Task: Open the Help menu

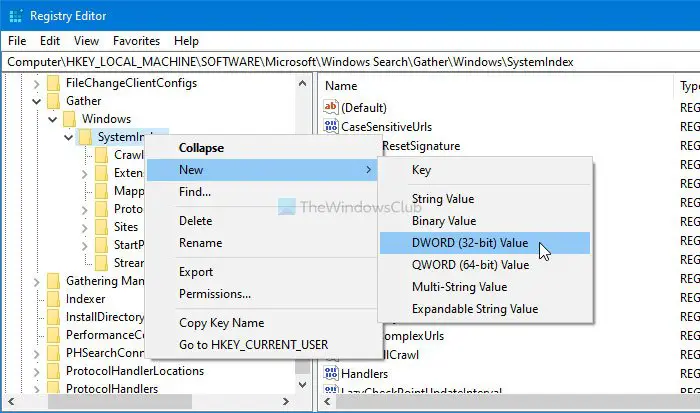Action: pyautogui.click(x=186, y=41)
